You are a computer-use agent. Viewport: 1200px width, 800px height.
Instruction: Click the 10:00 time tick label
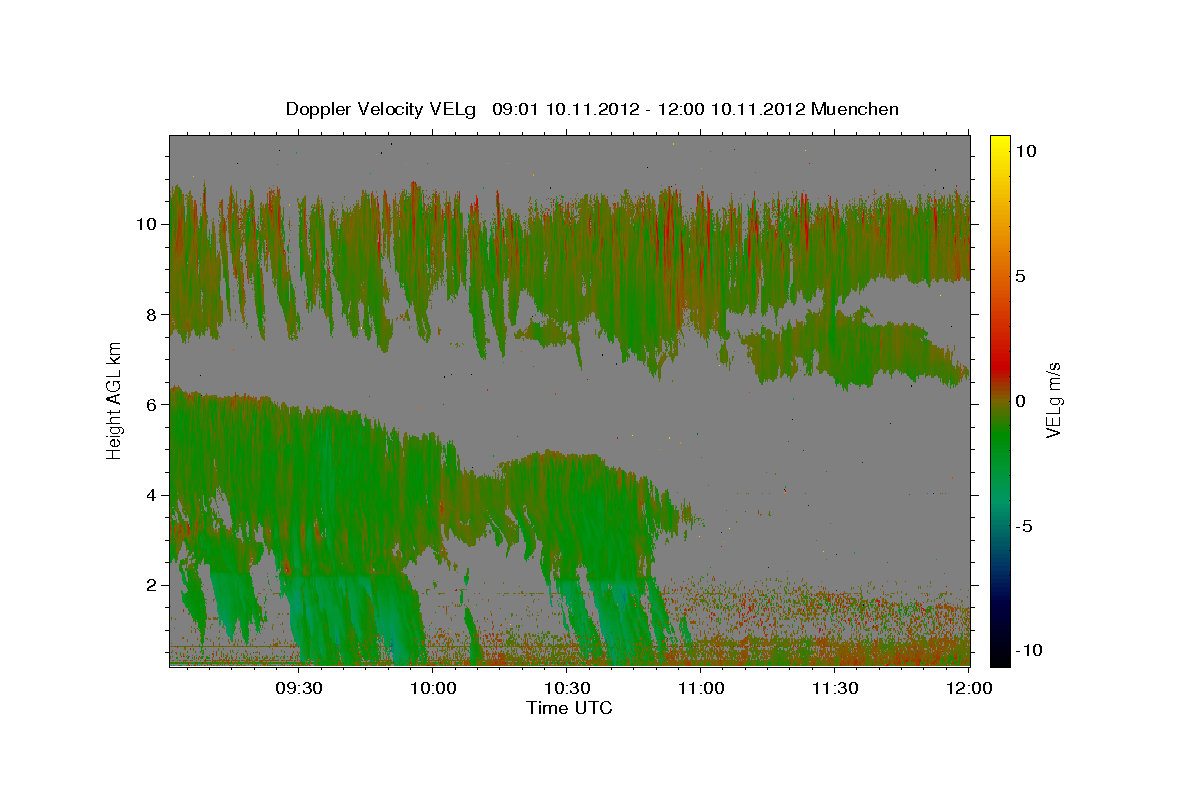click(433, 688)
